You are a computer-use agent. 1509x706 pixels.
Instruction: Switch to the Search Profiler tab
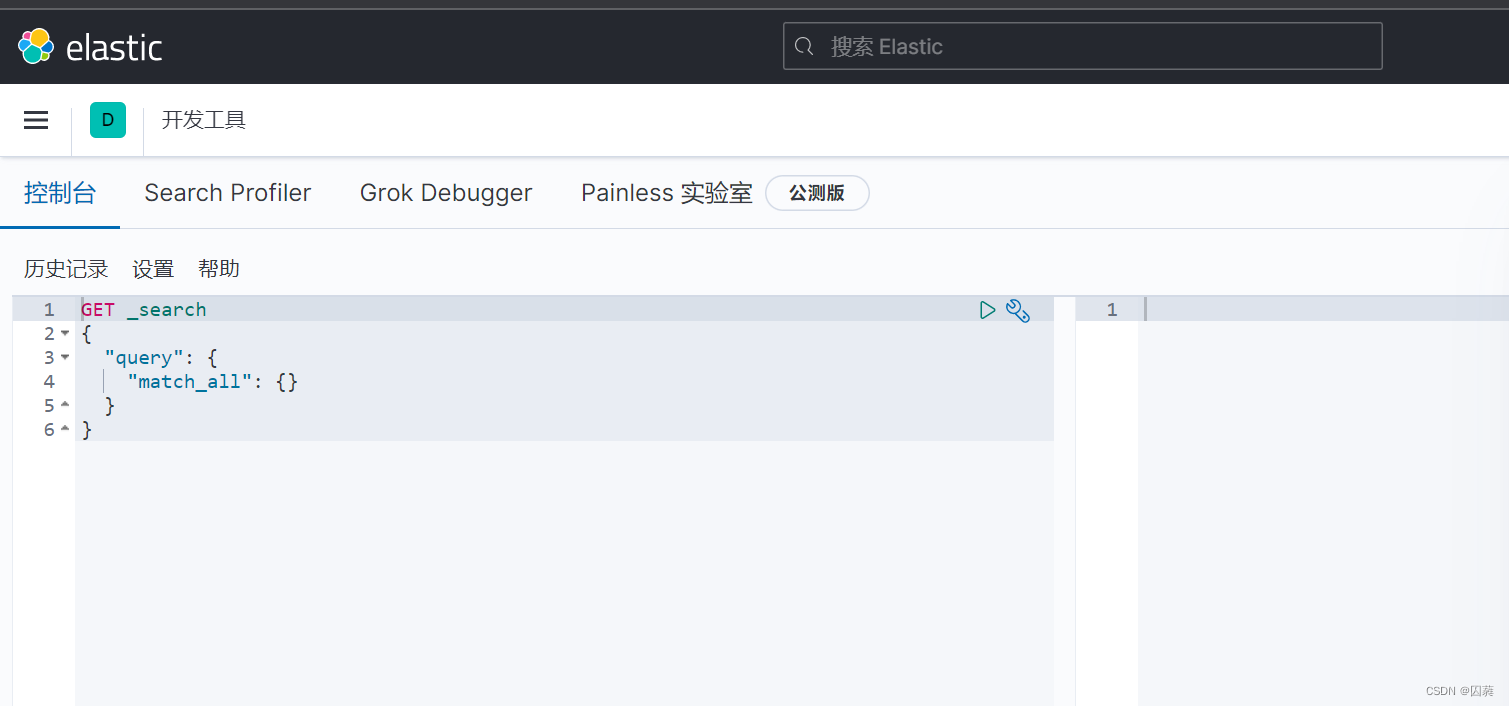pos(228,193)
